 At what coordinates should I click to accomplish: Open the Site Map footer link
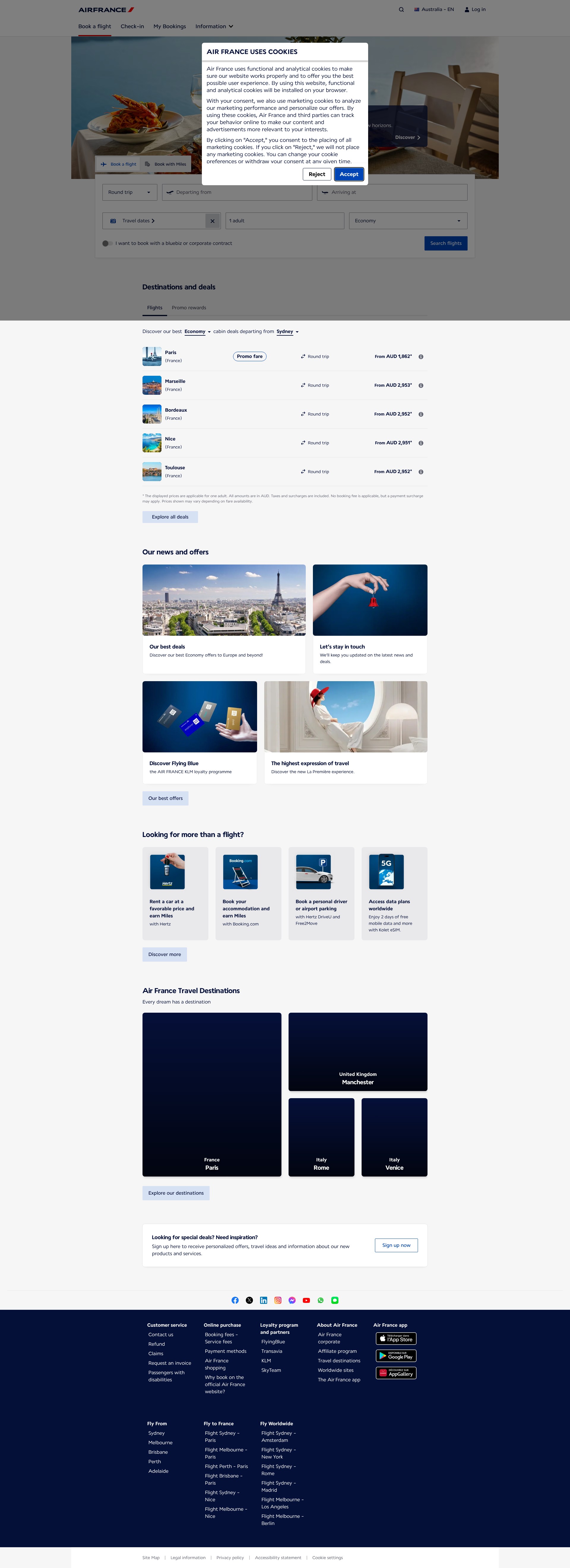(x=151, y=1558)
